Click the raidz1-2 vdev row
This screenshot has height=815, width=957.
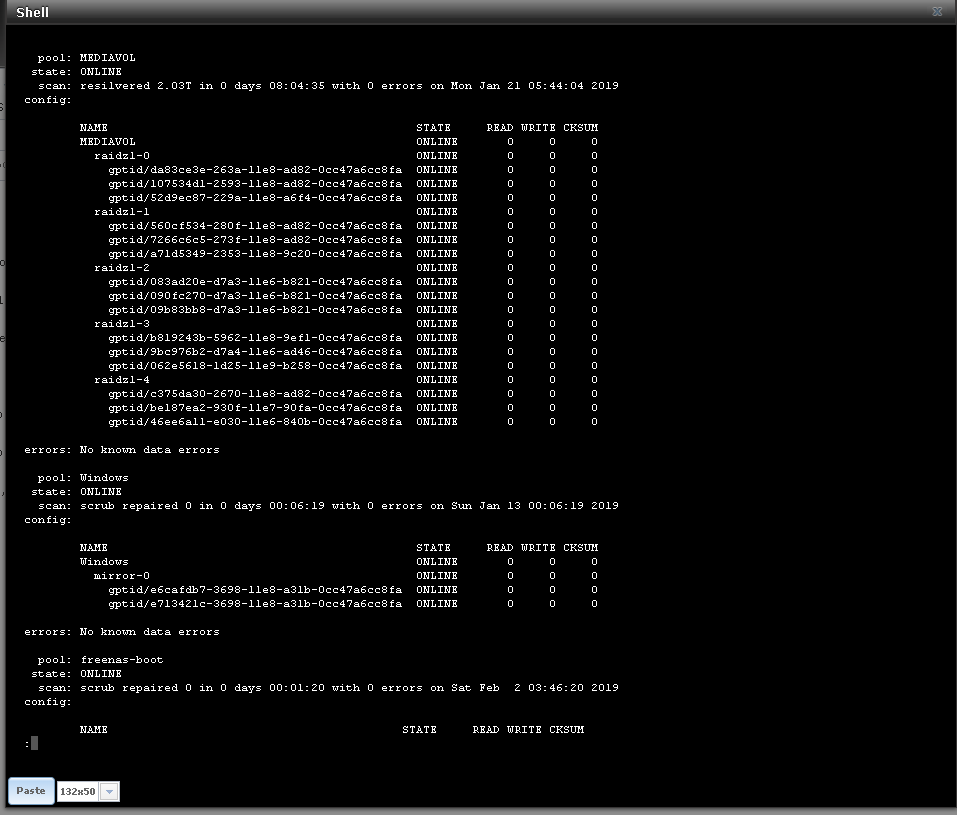pos(345,268)
